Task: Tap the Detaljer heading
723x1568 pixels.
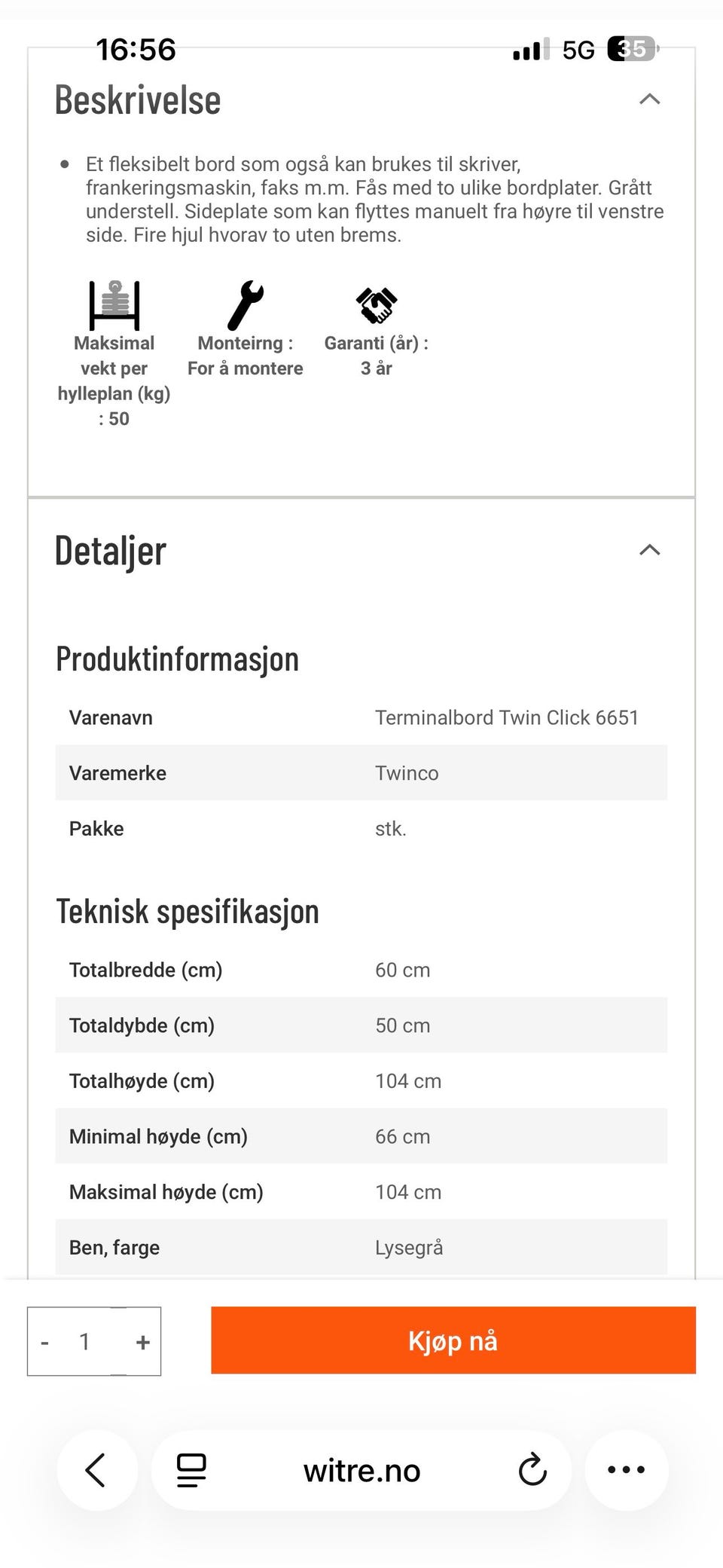Action: (x=110, y=551)
